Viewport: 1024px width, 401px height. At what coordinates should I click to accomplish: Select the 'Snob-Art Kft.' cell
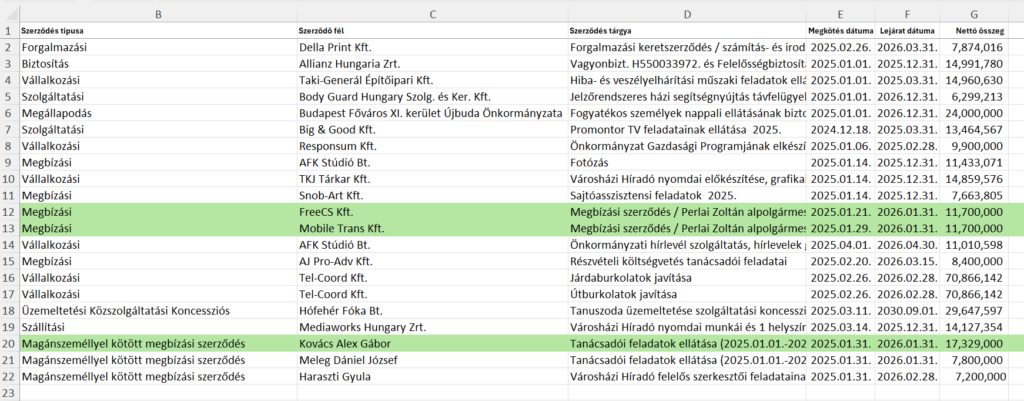(x=432, y=195)
